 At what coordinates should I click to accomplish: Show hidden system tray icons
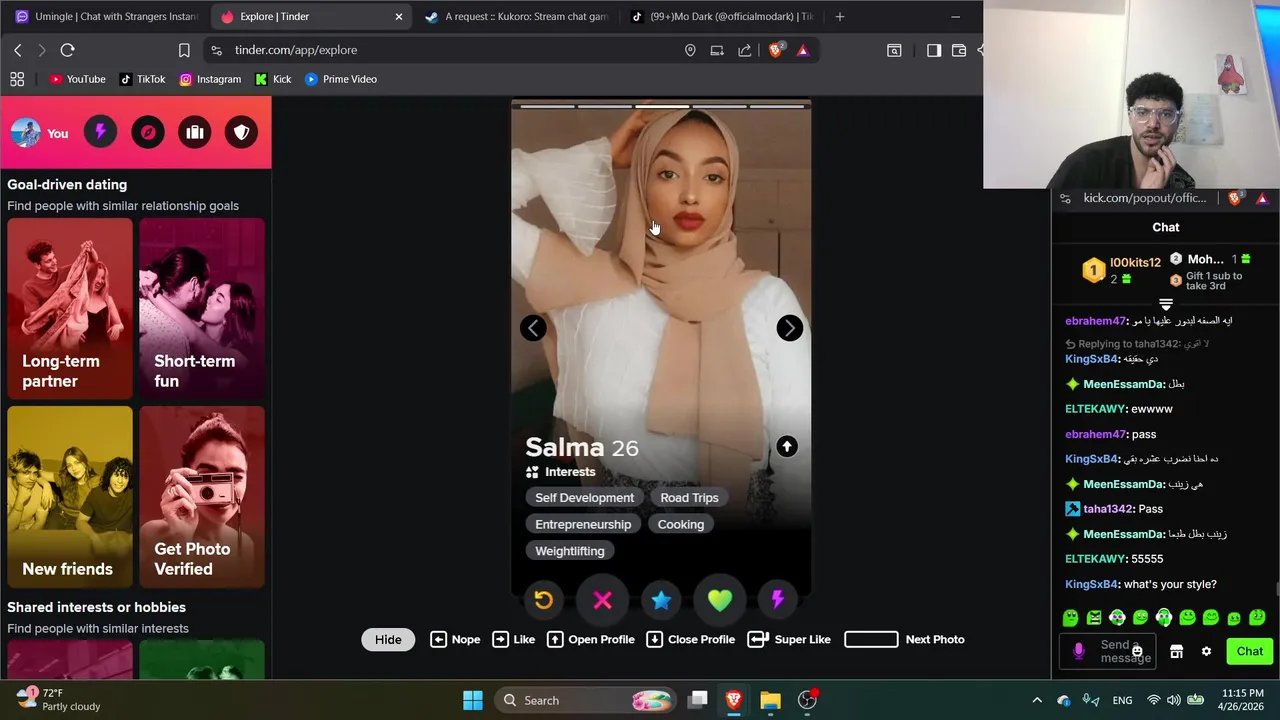coord(1037,700)
